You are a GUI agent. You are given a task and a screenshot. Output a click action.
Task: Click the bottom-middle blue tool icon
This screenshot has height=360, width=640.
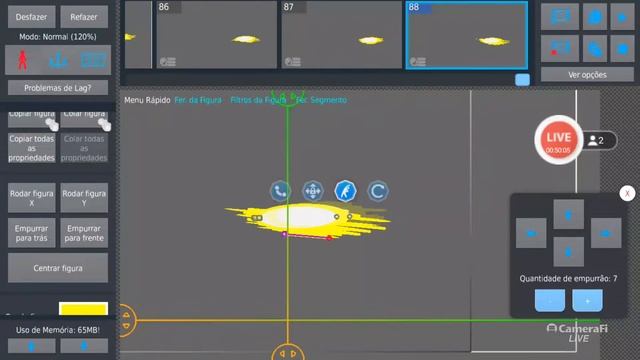595,49
